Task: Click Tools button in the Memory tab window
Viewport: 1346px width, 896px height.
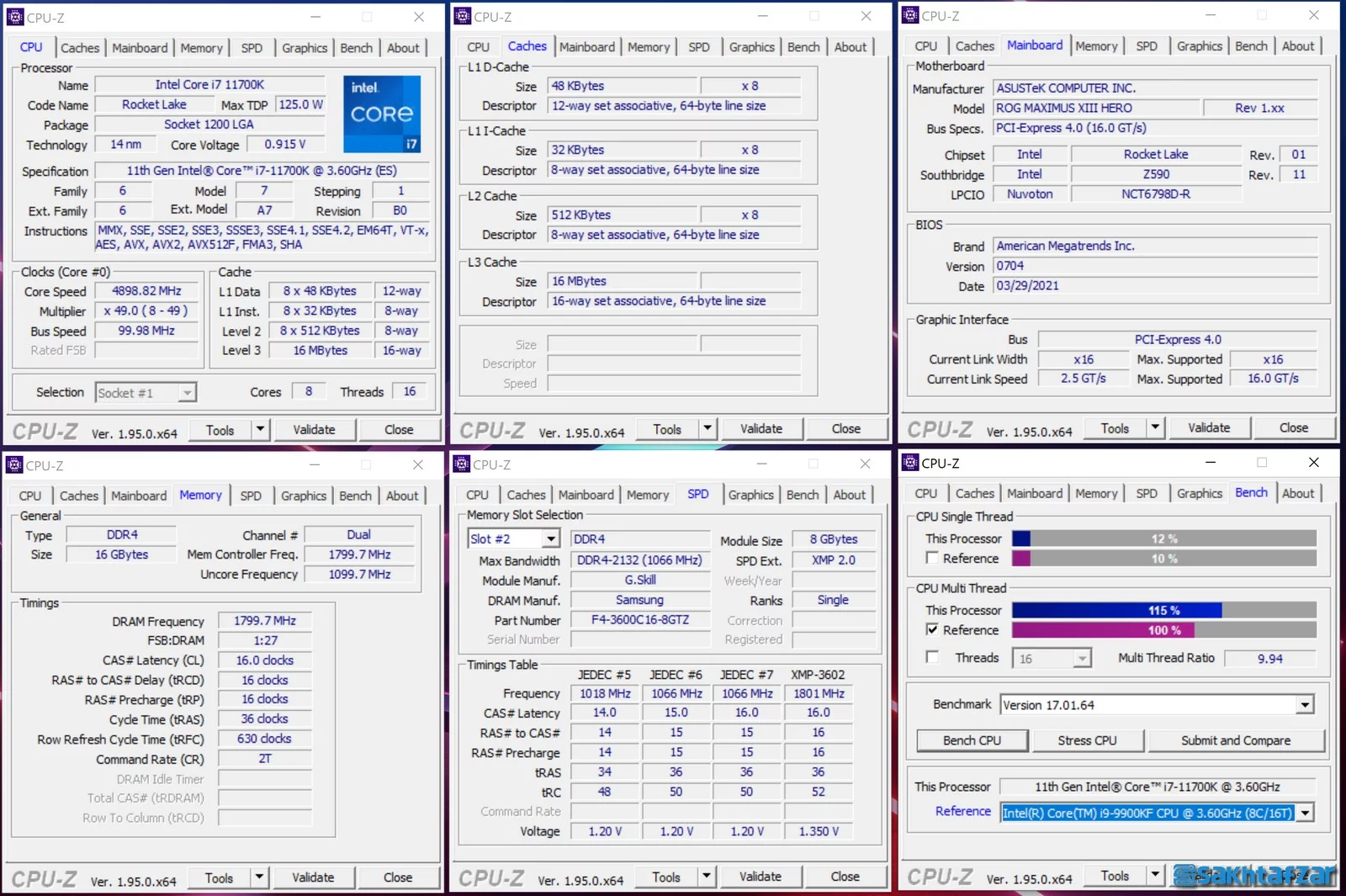Action: [219, 877]
